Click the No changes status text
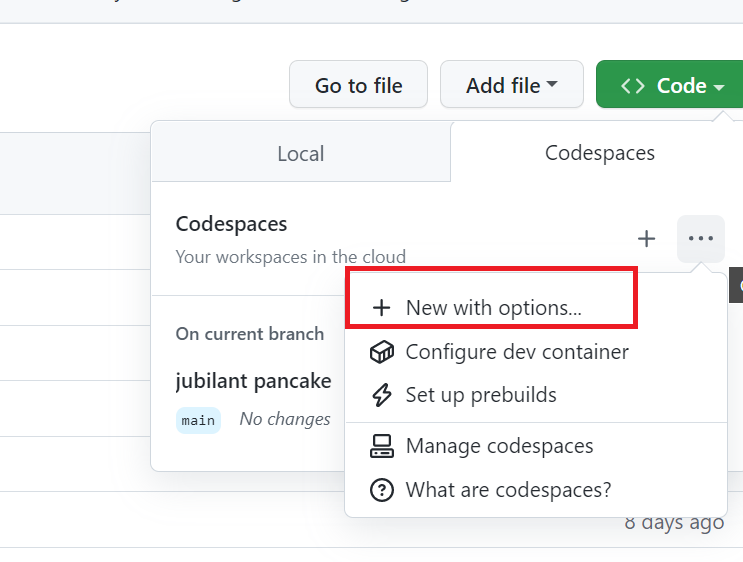The height and width of the screenshot is (562, 743). pos(285,419)
